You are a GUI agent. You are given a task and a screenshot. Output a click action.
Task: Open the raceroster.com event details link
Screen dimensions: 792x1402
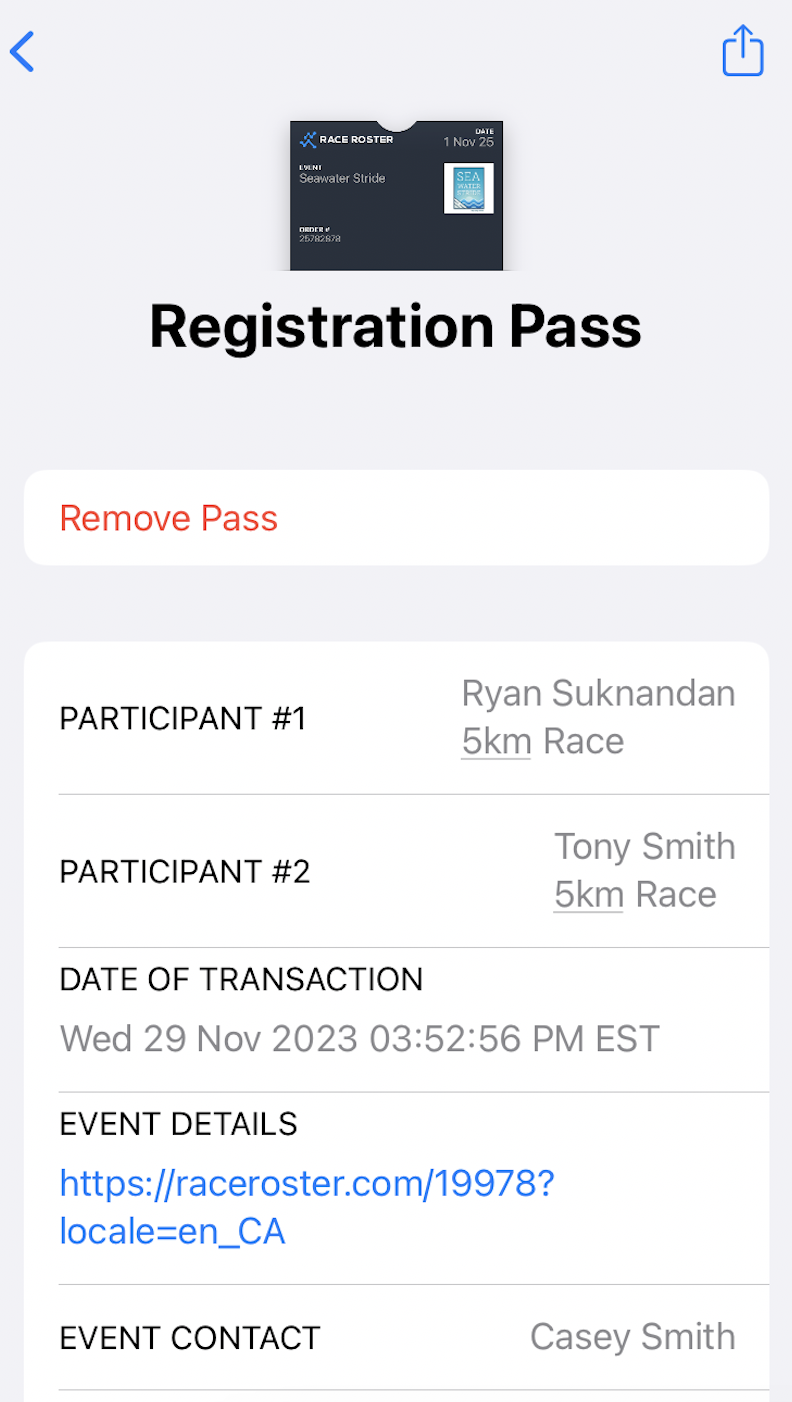click(306, 1207)
